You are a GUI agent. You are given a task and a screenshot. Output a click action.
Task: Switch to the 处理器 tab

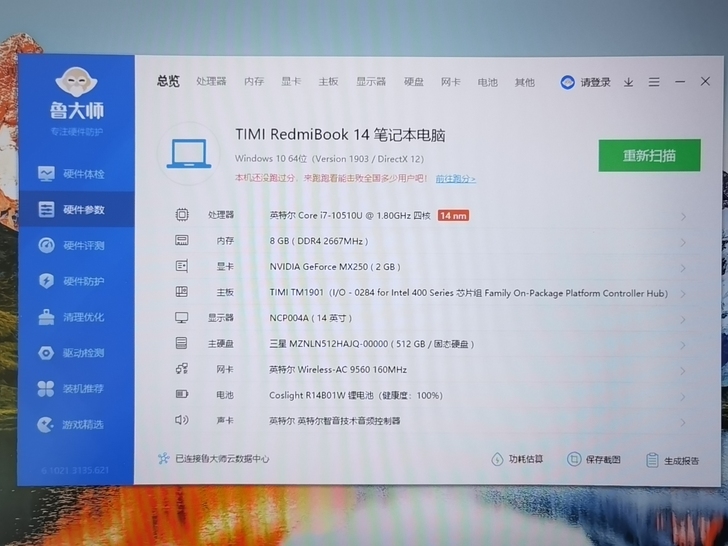point(211,81)
